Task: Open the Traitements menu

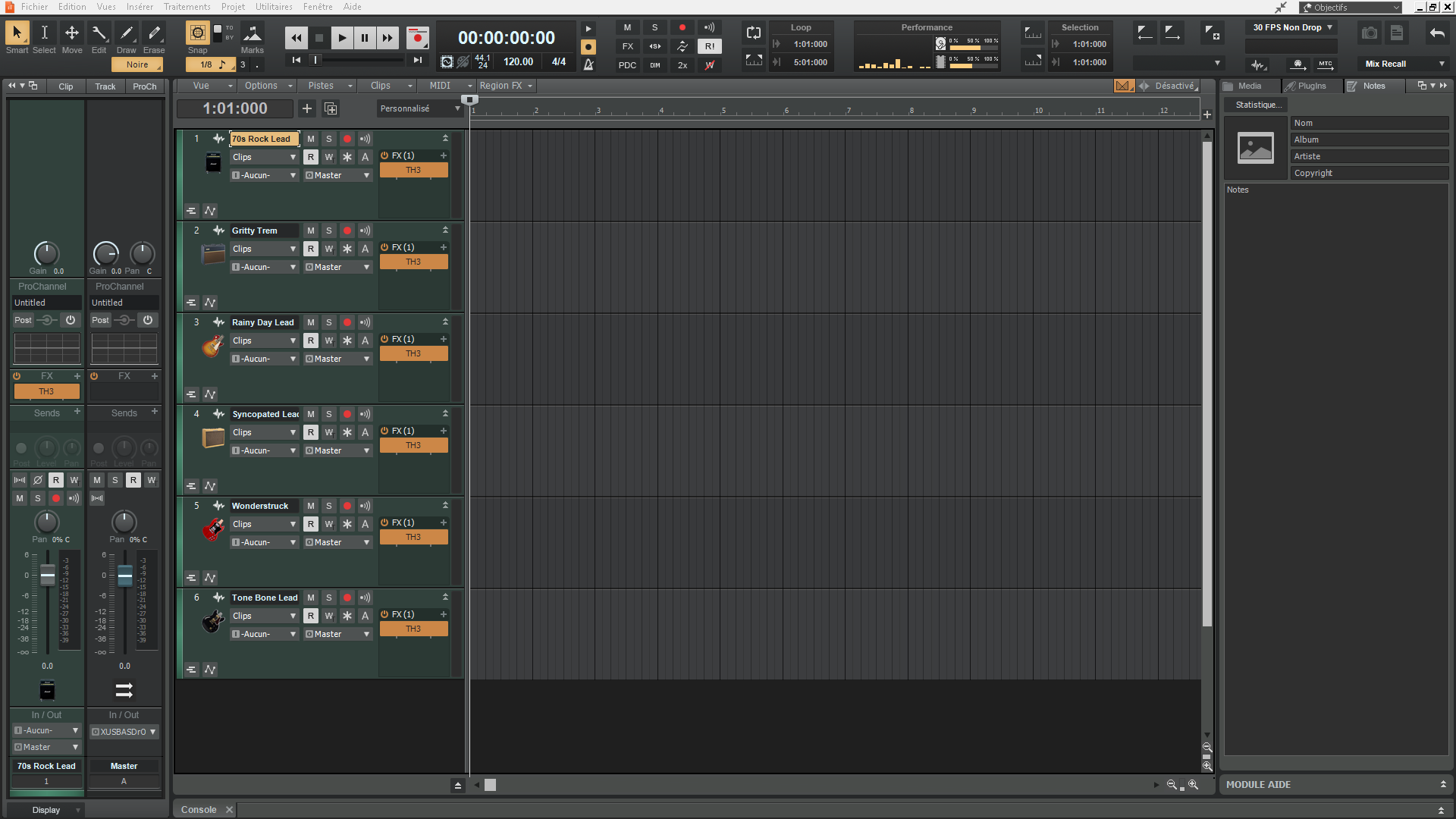Action: tap(187, 7)
